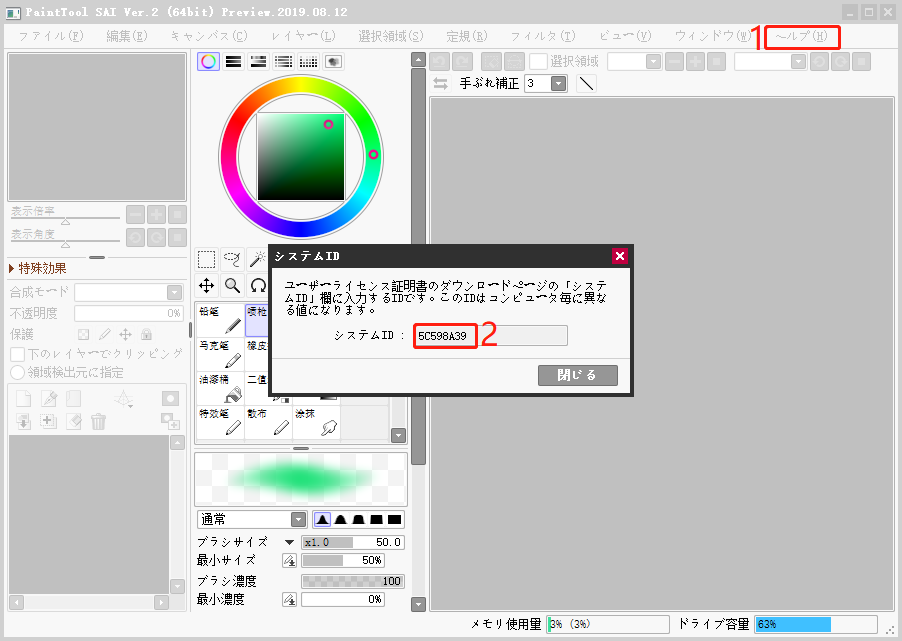The height and width of the screenshot is (641, 902).
Task: Show the swatches grid panel icon
Action: pos(308,62)
